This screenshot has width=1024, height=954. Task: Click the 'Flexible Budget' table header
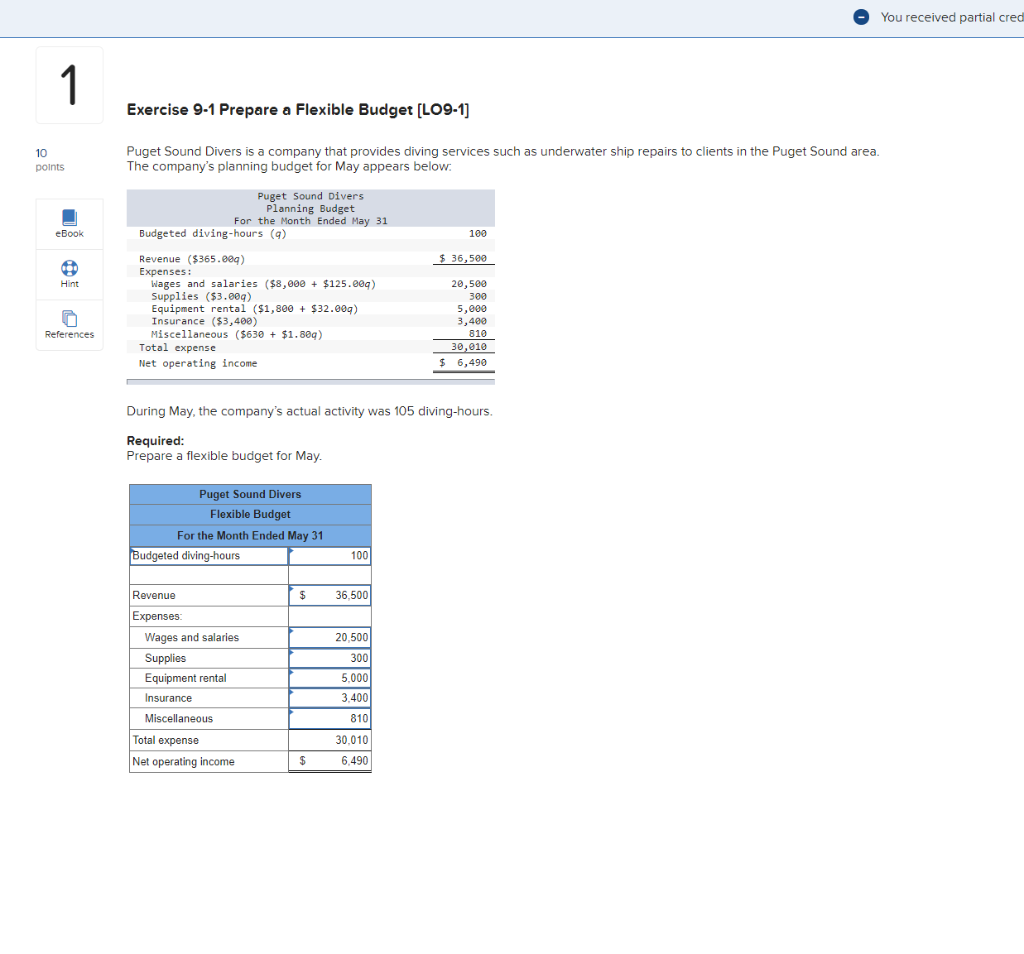[x=250, y=515]
